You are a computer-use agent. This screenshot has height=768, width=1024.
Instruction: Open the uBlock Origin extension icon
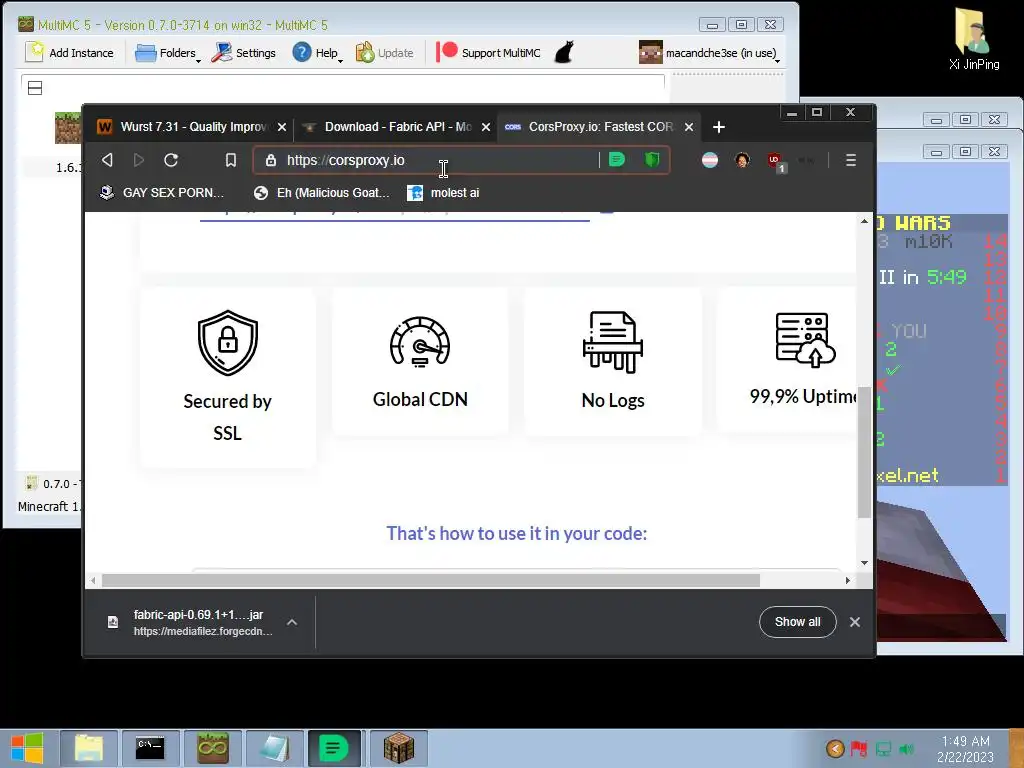(776, 161)
